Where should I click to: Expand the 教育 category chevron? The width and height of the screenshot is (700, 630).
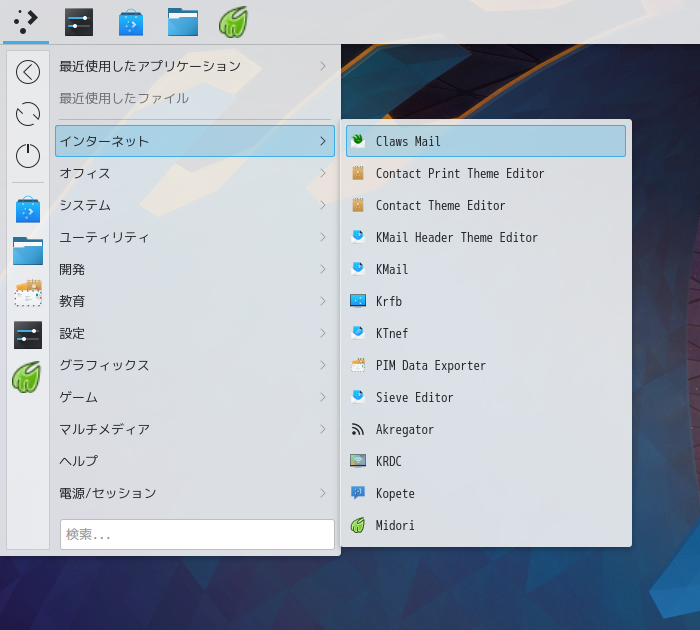pyautogui.click(x=323, y=301)
